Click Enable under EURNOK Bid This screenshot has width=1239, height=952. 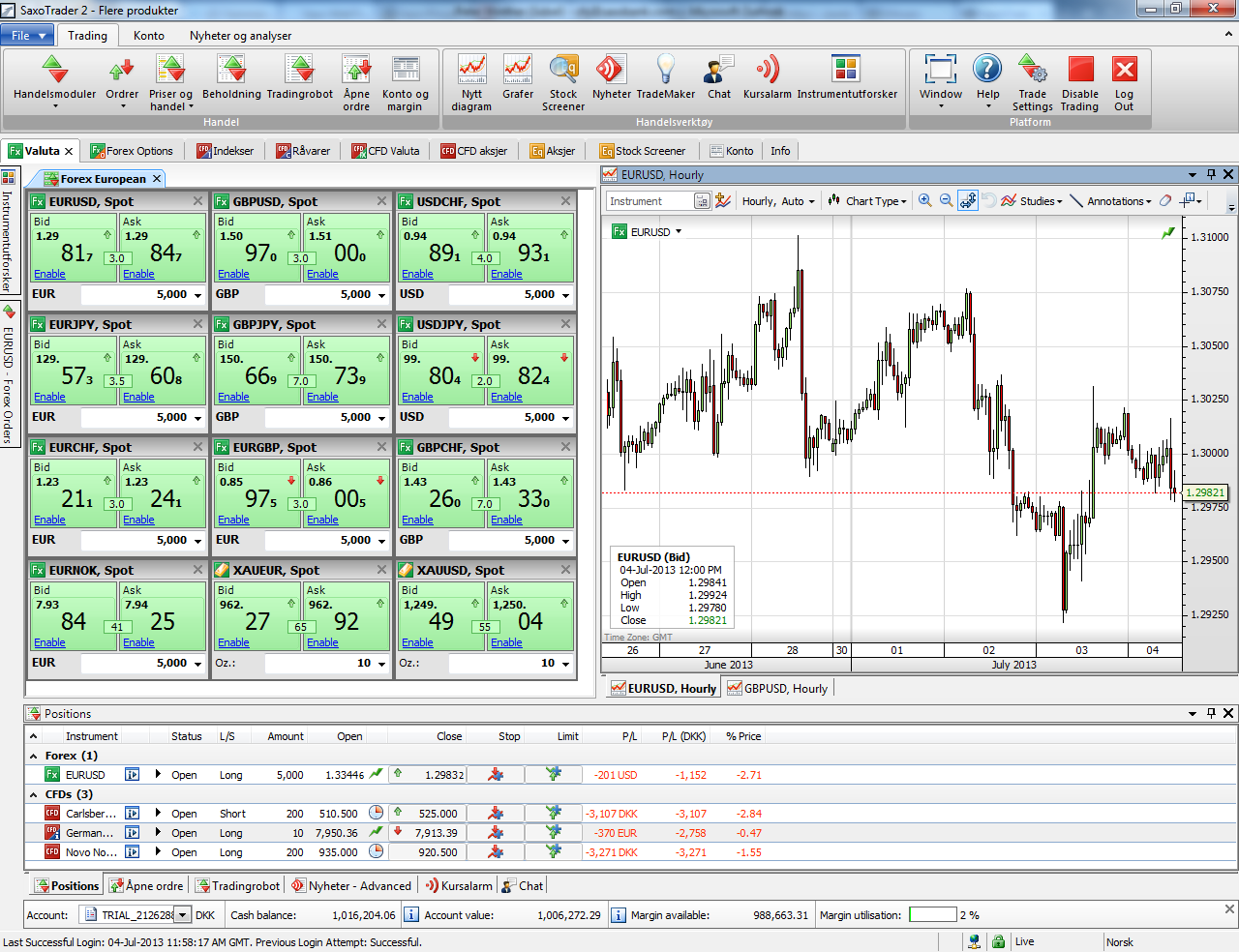pyautogui.click(x=49, y=642)
